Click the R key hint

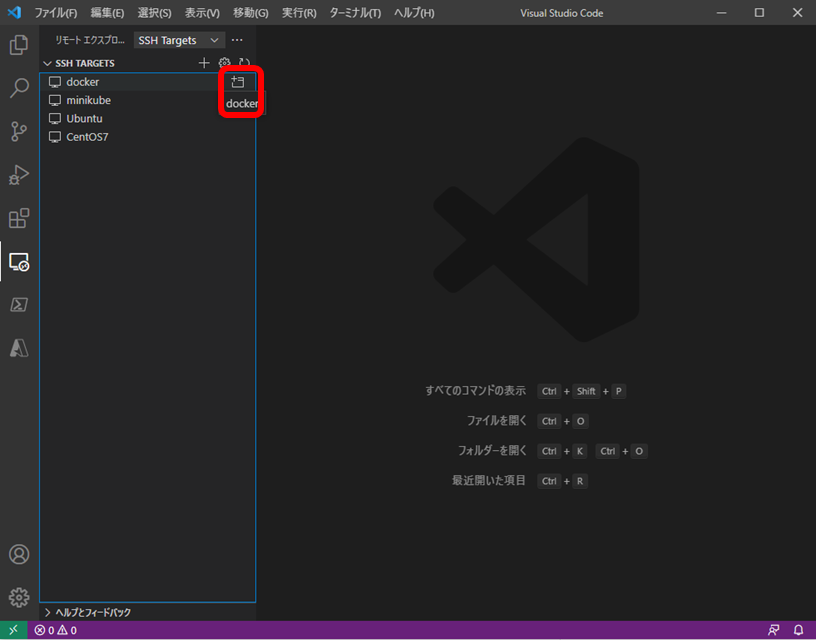pyautogui.click(x=580, y=481)
